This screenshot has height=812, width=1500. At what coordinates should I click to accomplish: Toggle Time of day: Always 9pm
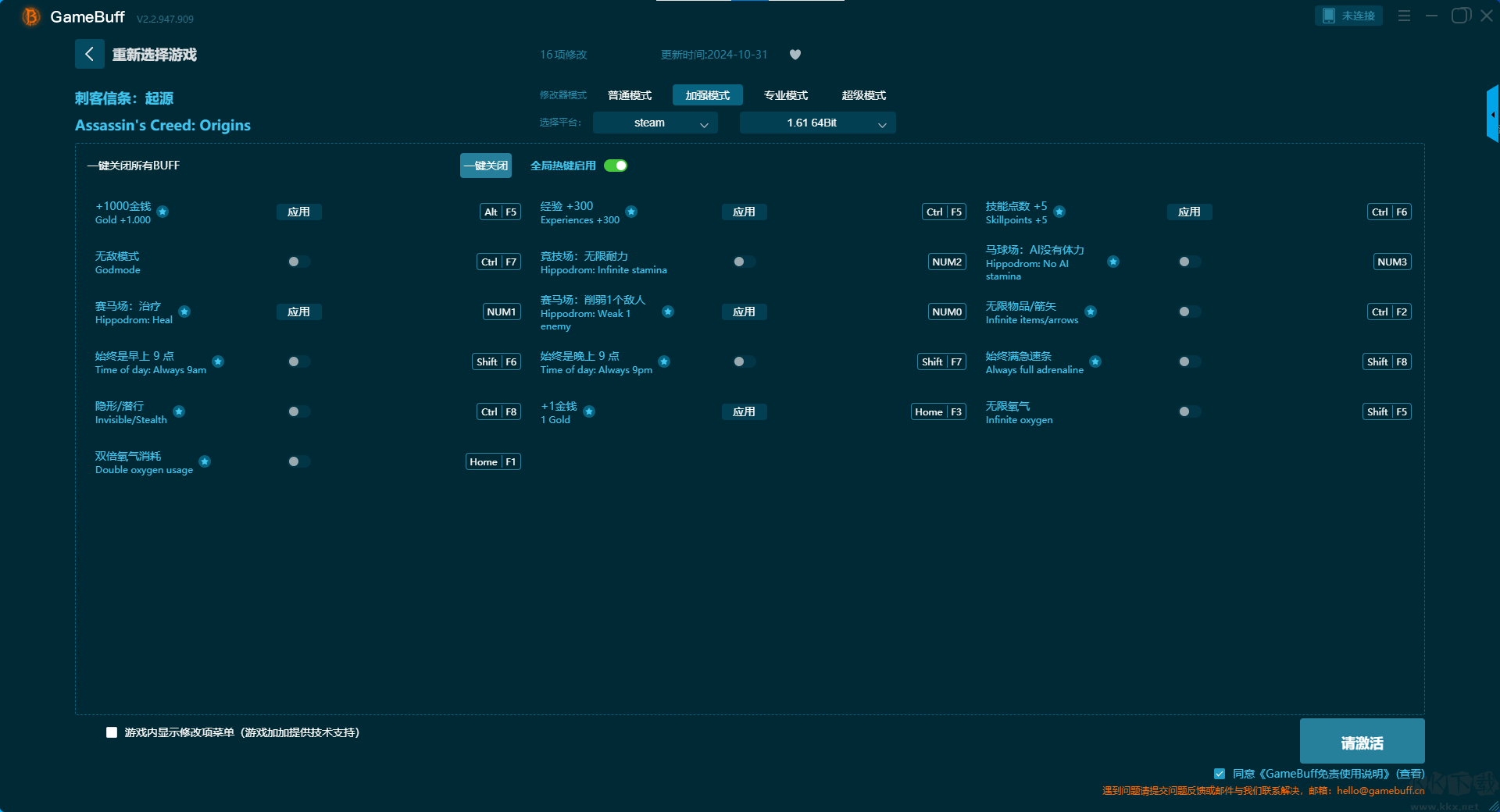(x=744, y=361)
